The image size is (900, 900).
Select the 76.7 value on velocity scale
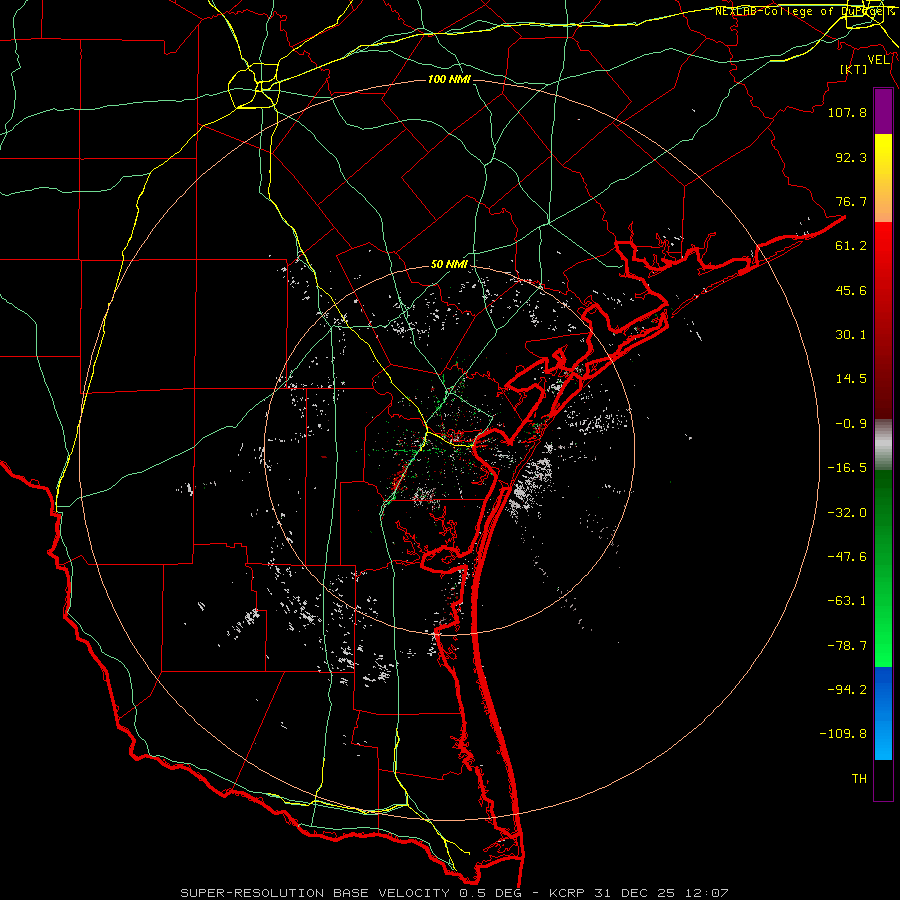tap(851, 201)
